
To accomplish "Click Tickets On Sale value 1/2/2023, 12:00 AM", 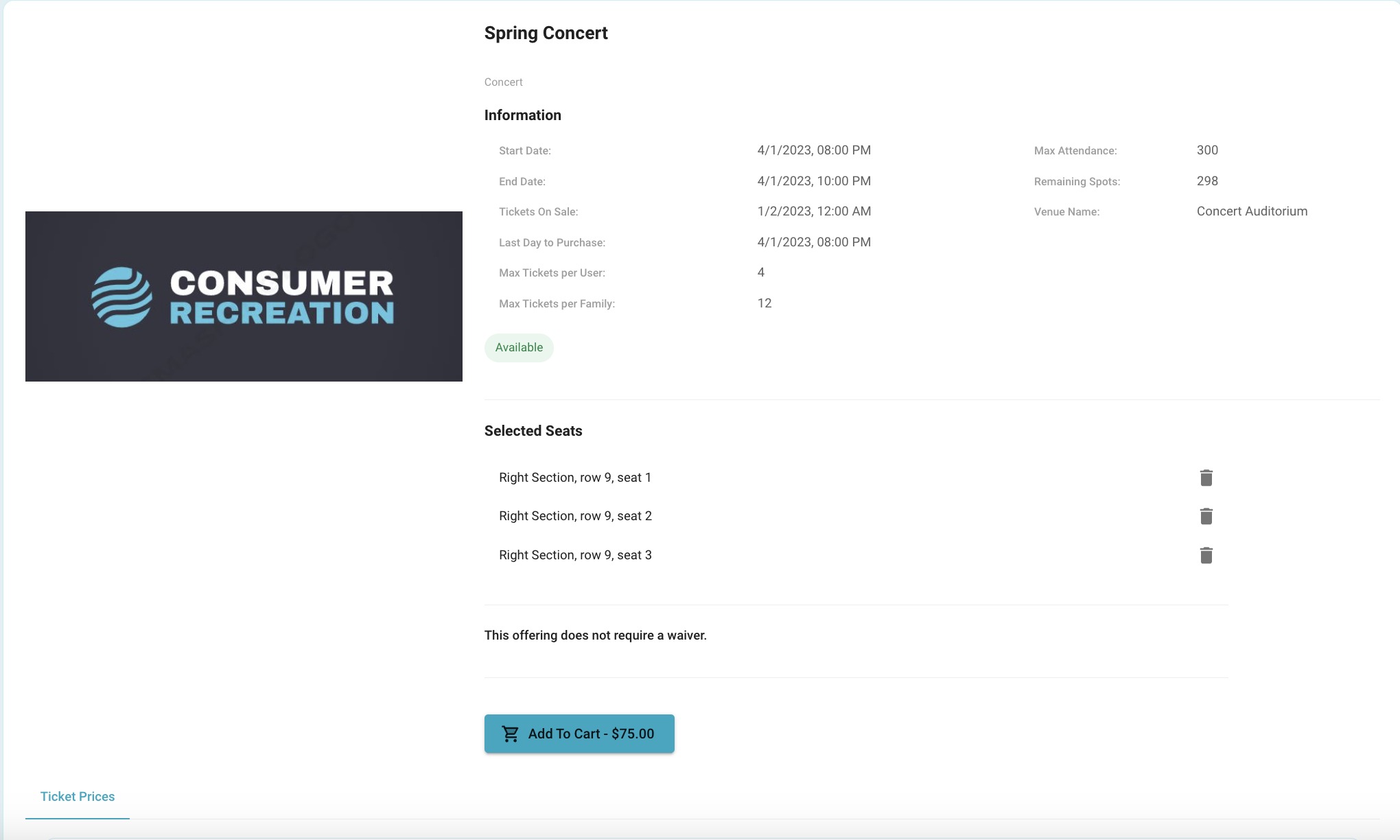I will [814, 211].
